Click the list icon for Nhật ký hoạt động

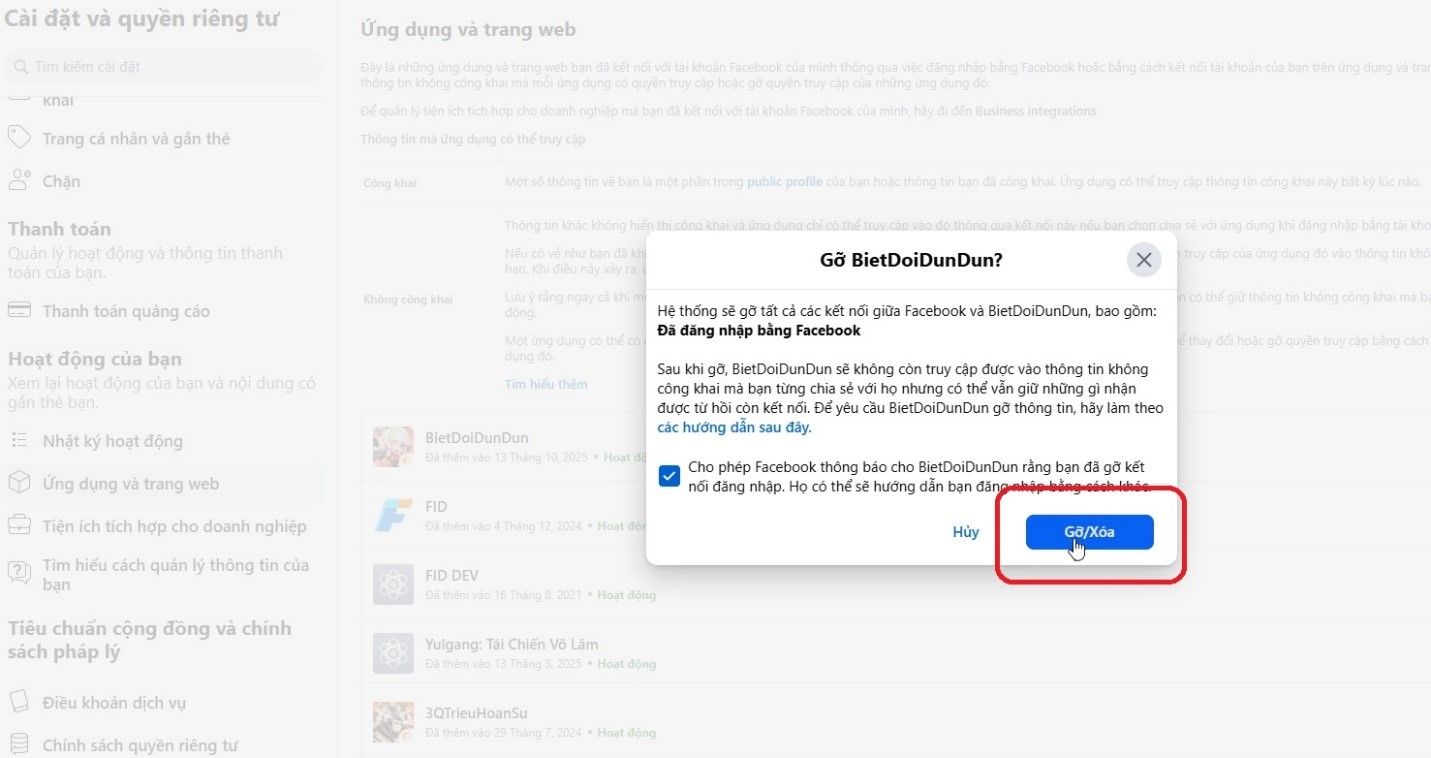[x=19, y=441]
